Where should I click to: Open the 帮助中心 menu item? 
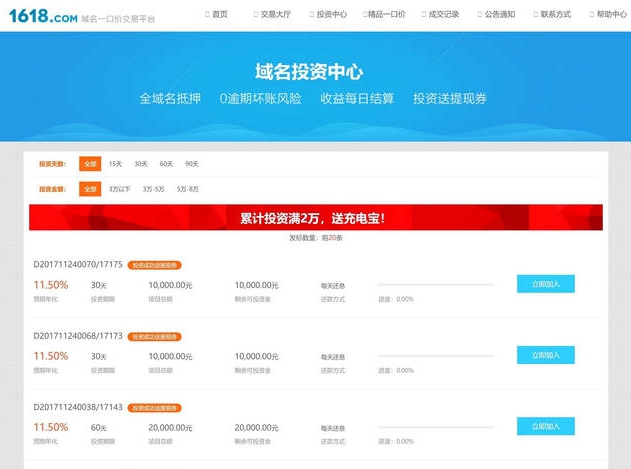608,14
